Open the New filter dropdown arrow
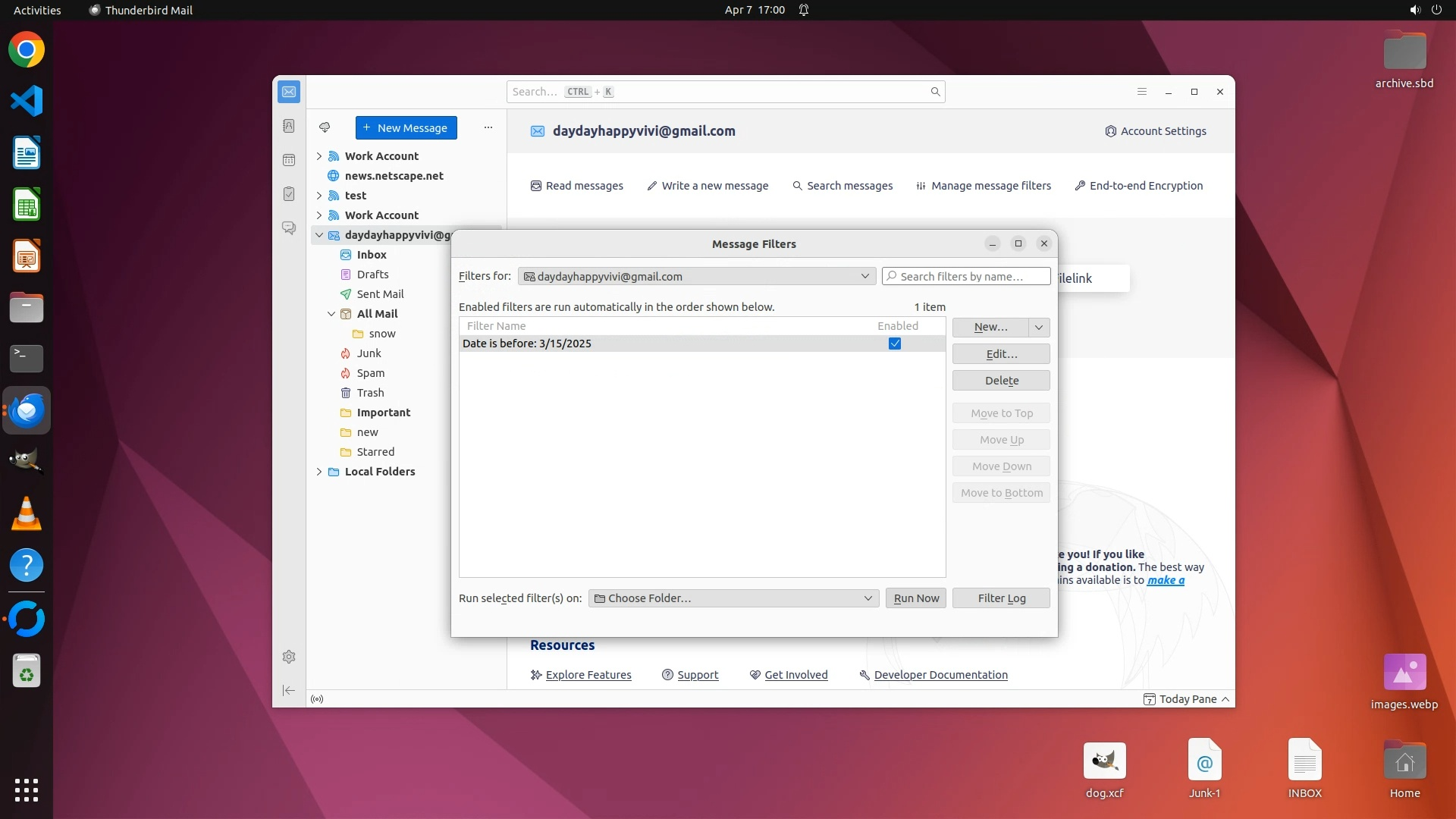The width and height of the screenshot is (1456, 819). 1039,327
